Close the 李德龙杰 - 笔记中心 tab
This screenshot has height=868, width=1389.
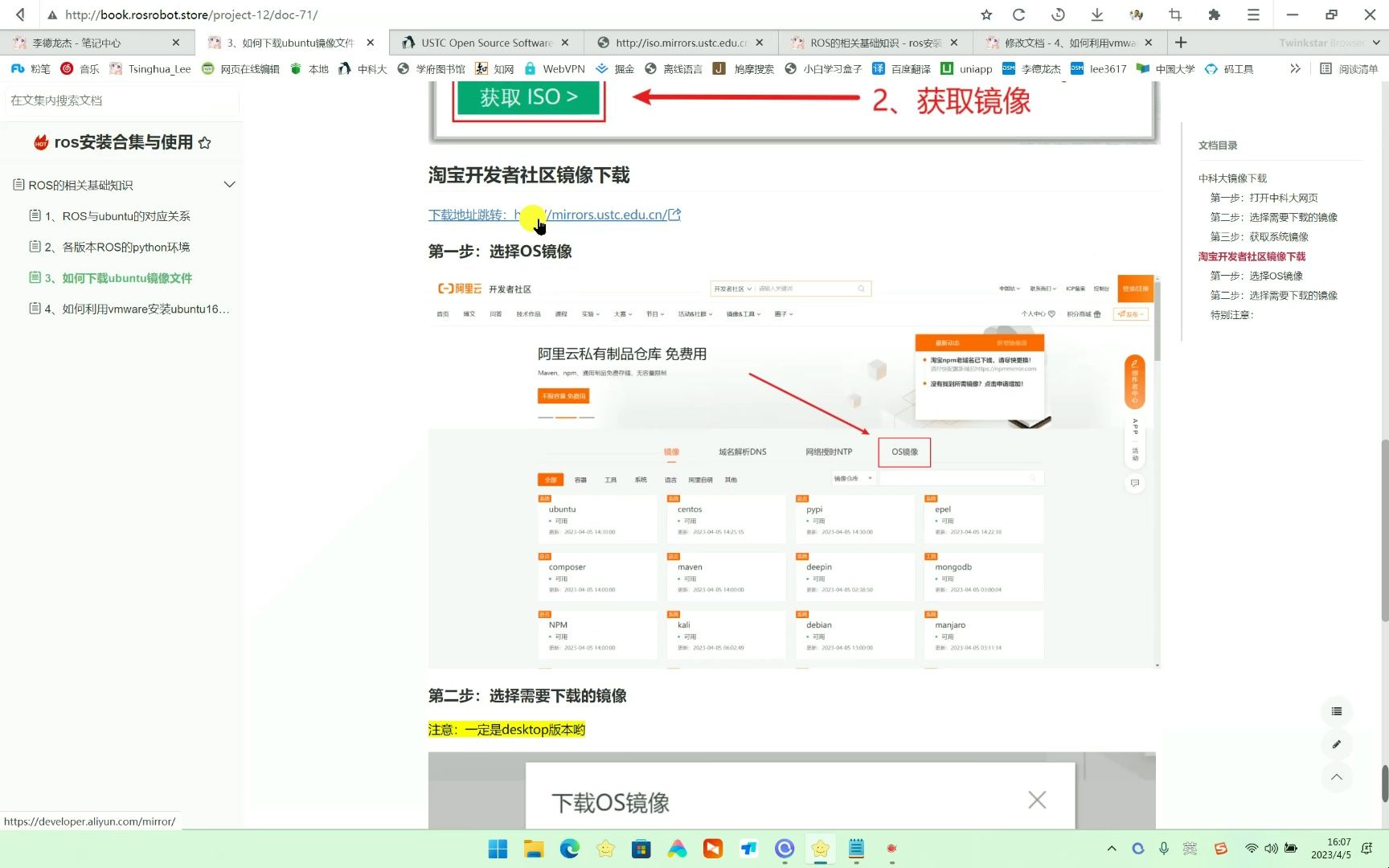click(176, 43)
